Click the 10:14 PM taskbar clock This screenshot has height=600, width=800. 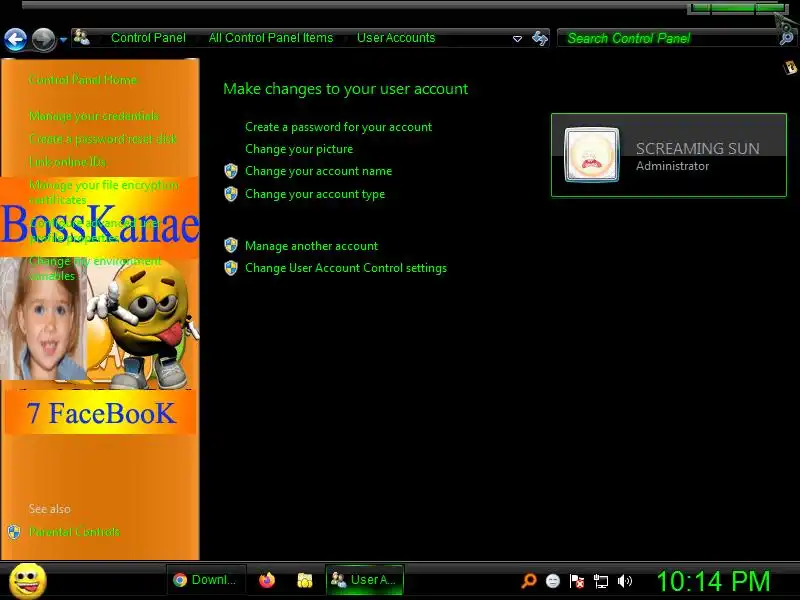(713, 581)
